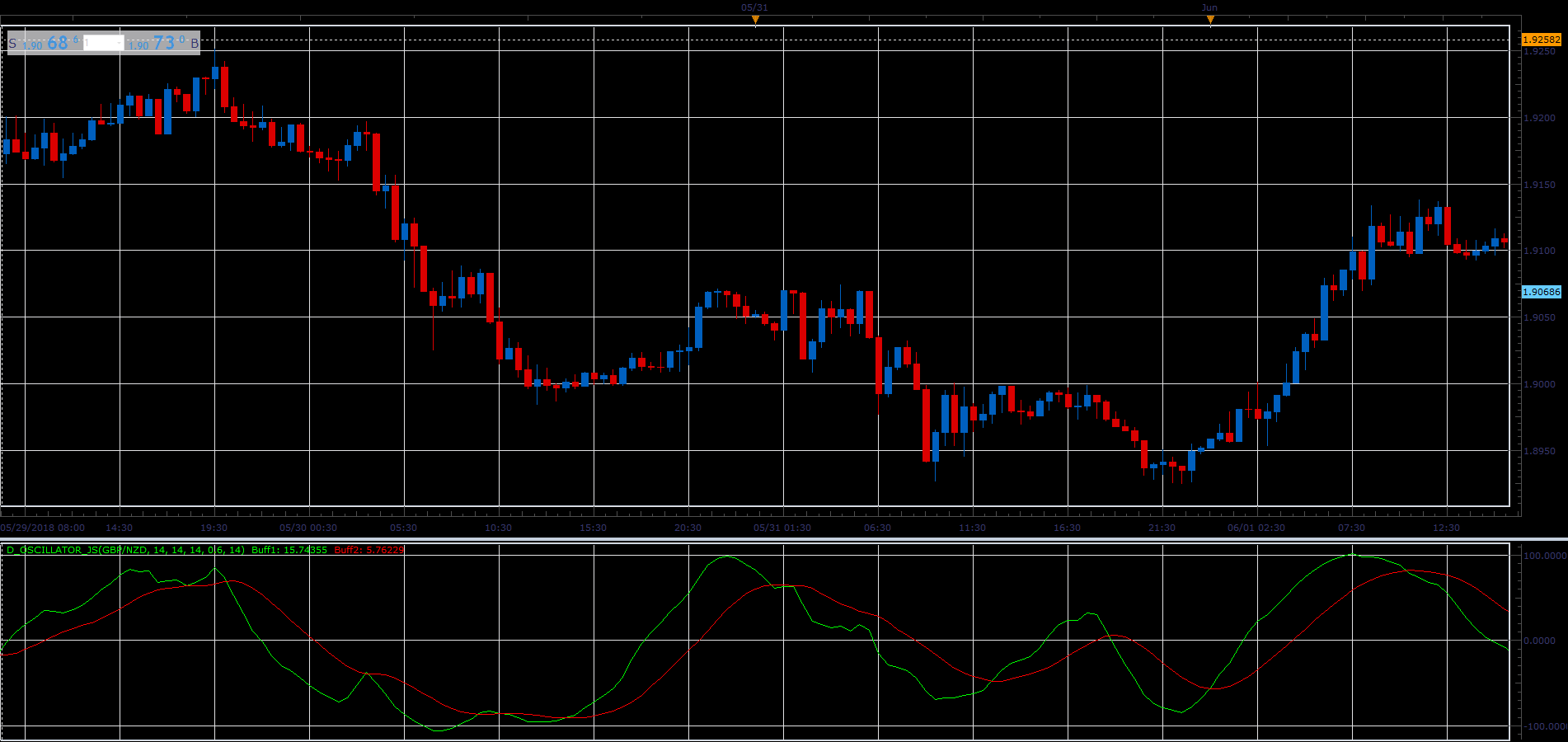Click the 05/31 01:30 time axis label
Image resolution: width=1568 pixels, height=742 pixels.
[x=782, y=528]
